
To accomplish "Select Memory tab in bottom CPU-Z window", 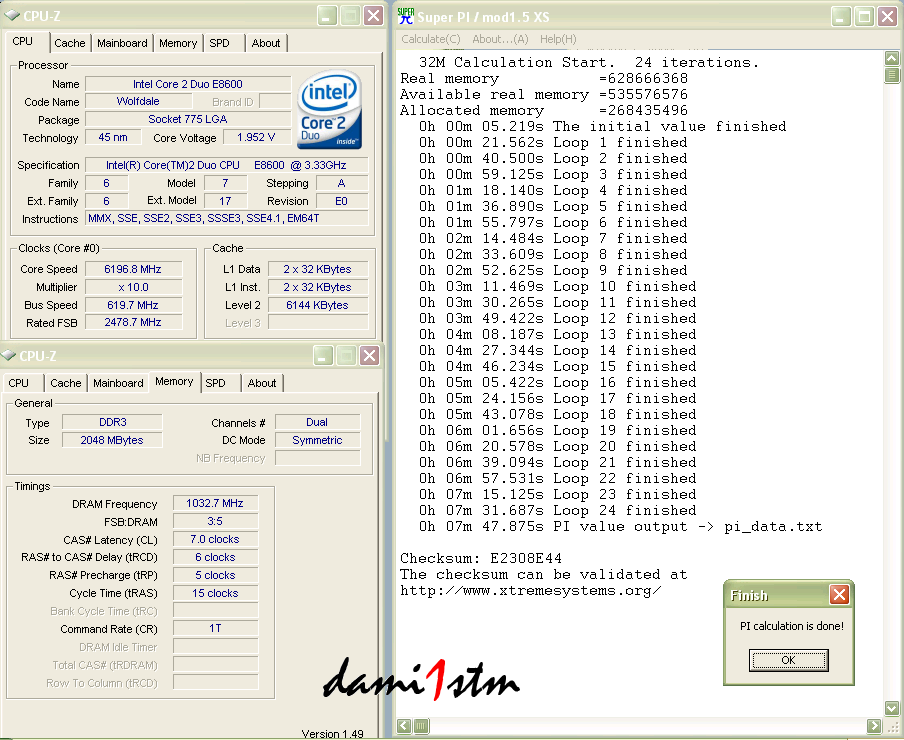I will (x=174, y=382).
